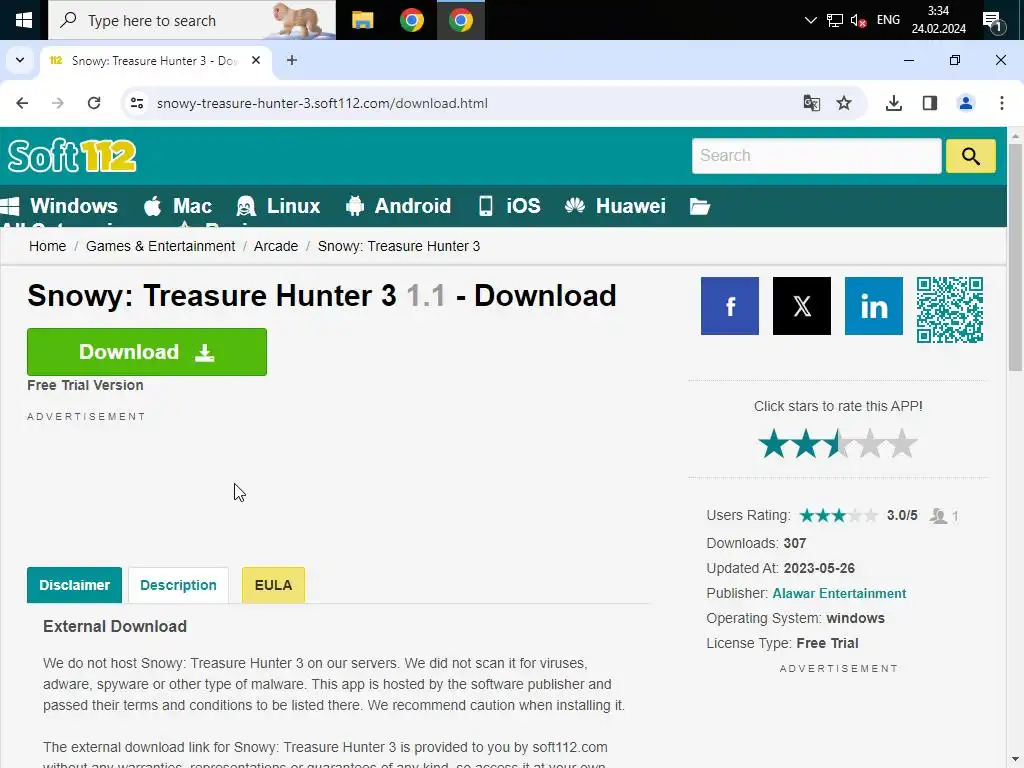The height and width of the screenshot is (768, 1024).
Task: Show hidden system tray icons
Action: click(810, 20)
